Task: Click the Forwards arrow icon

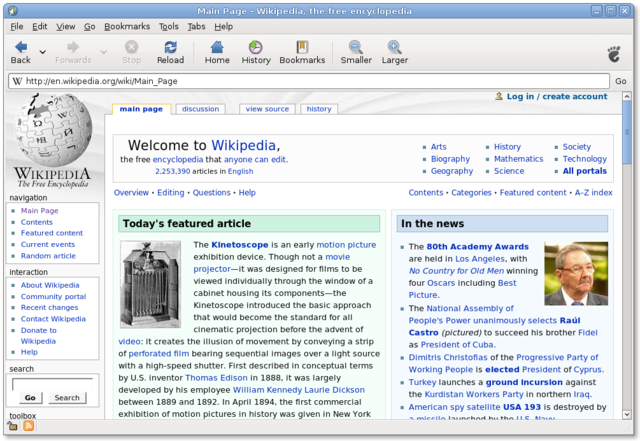Action: click(73, 47)
